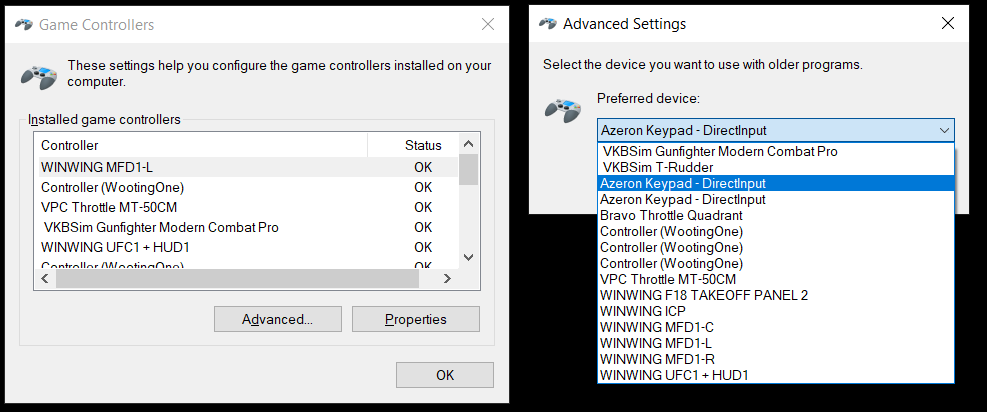
Task: Click the controller list scroll down arrow
Action: 468,257
